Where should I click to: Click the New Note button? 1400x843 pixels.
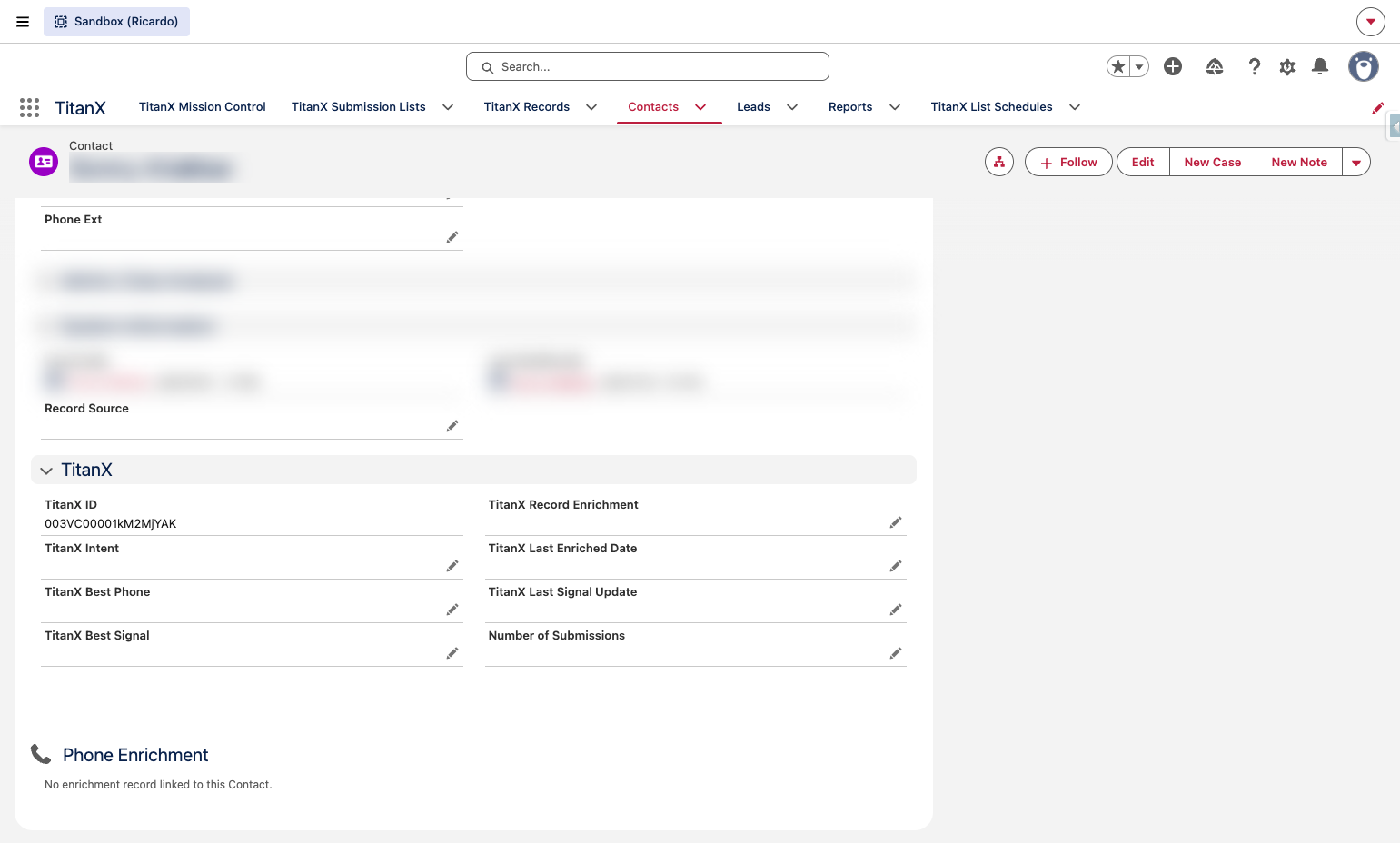1299,162
